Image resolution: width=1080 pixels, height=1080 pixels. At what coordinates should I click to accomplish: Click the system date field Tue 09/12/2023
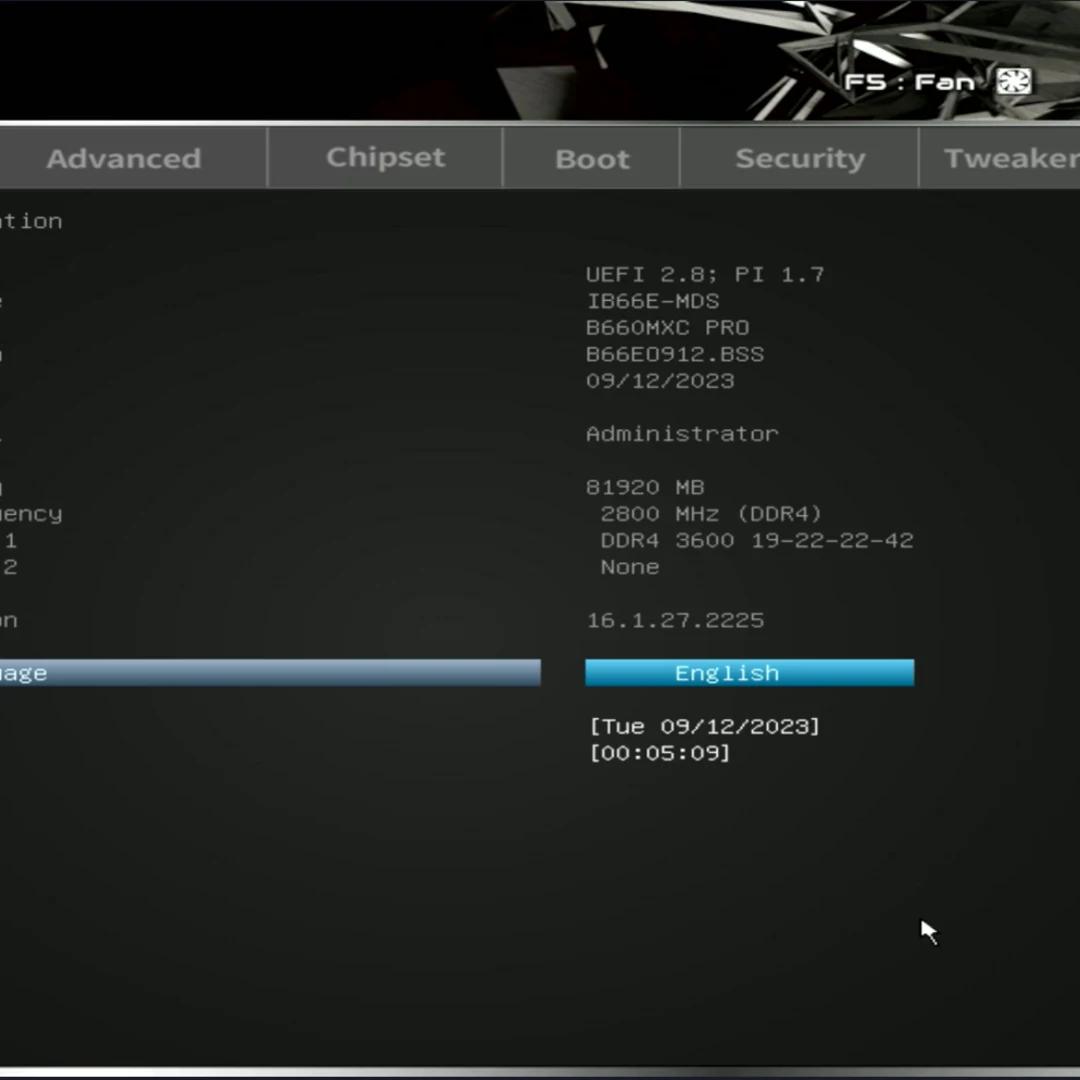pos(704,726)
